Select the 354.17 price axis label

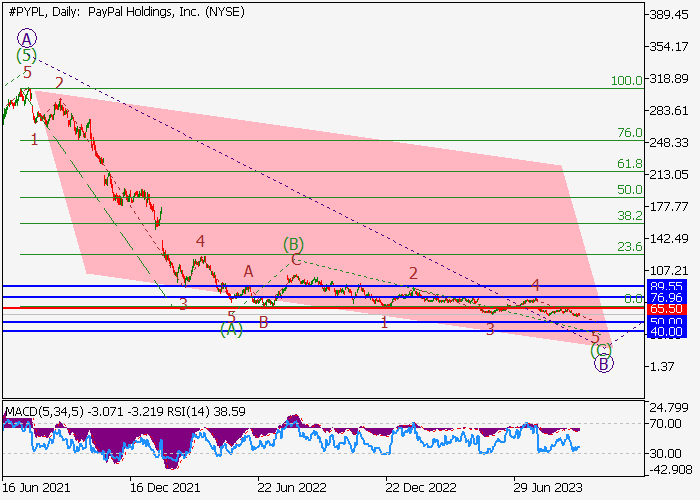click(x=669, y=46)
